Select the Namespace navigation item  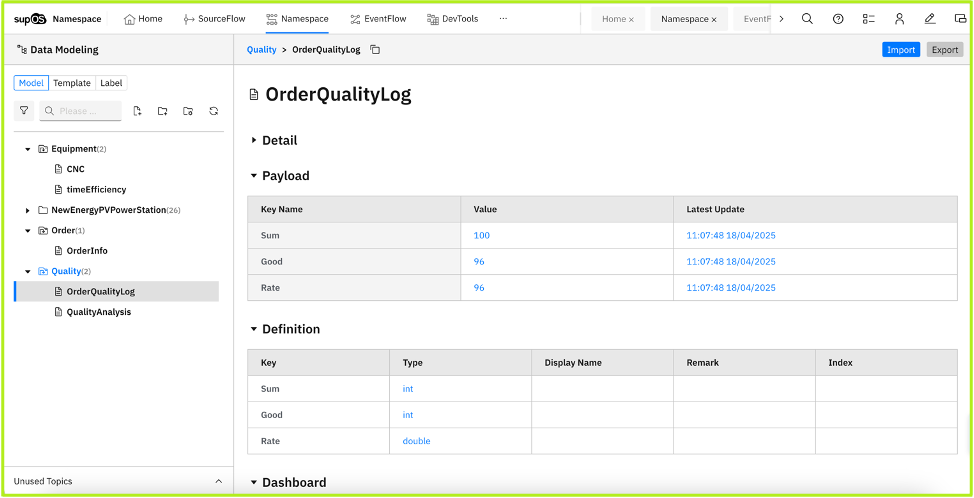click(x=297, y=19)
